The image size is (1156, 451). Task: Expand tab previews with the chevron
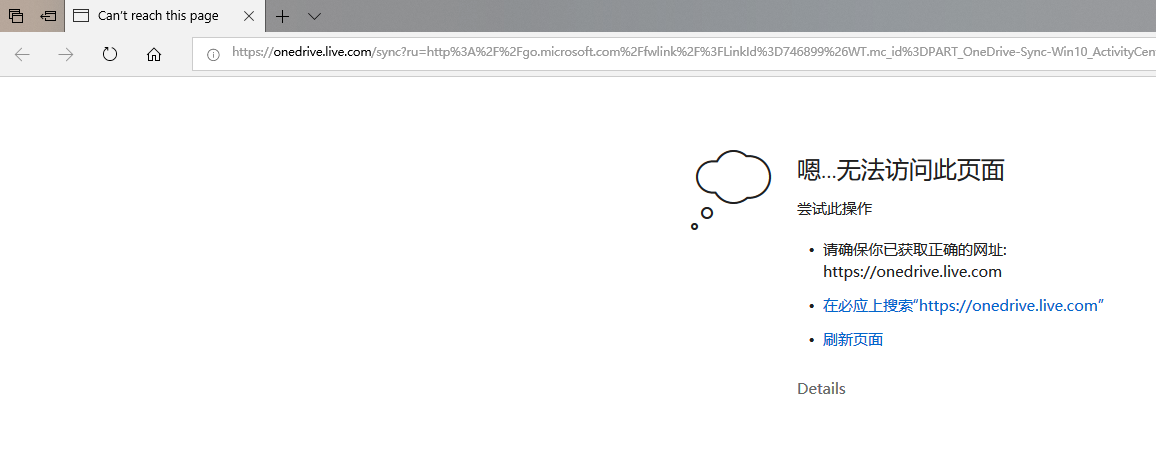point(314,15)
